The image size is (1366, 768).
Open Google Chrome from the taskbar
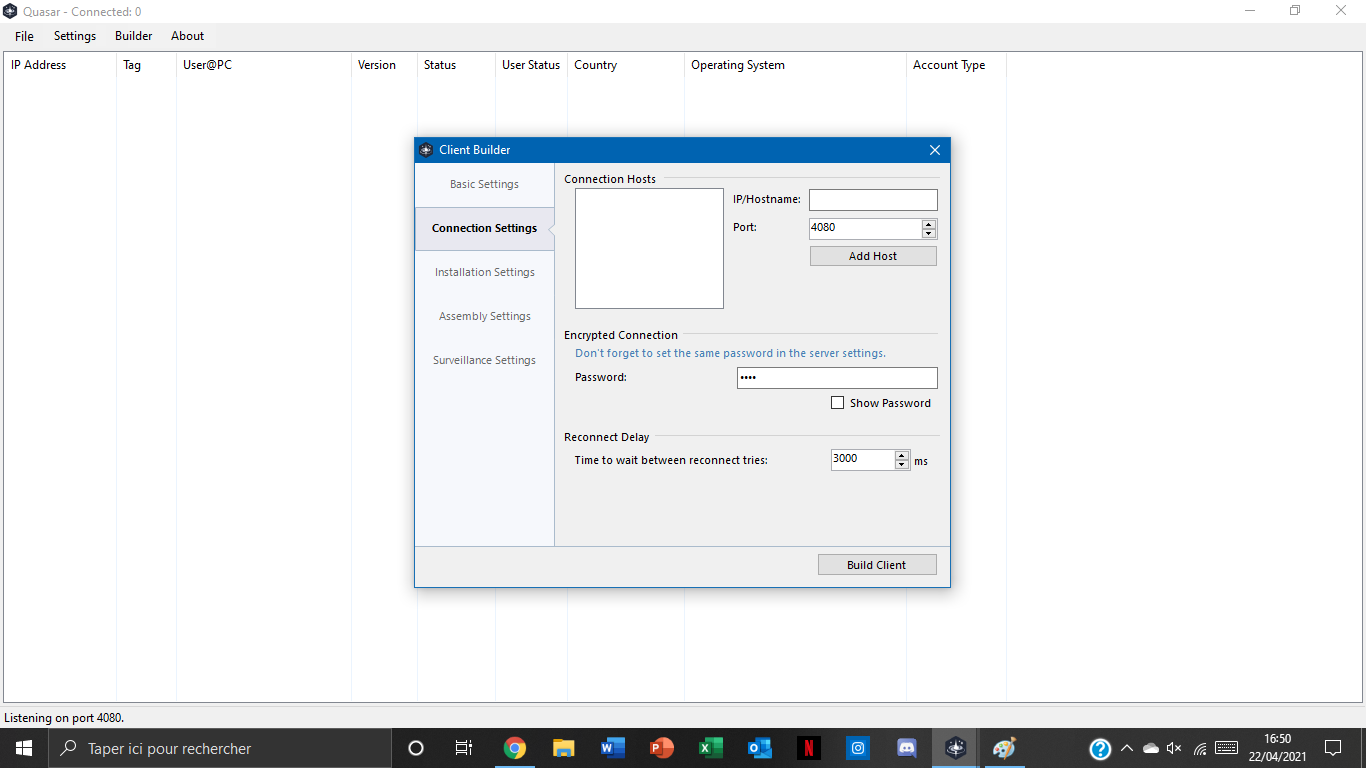pyautogui.click(x=515, y=748)
